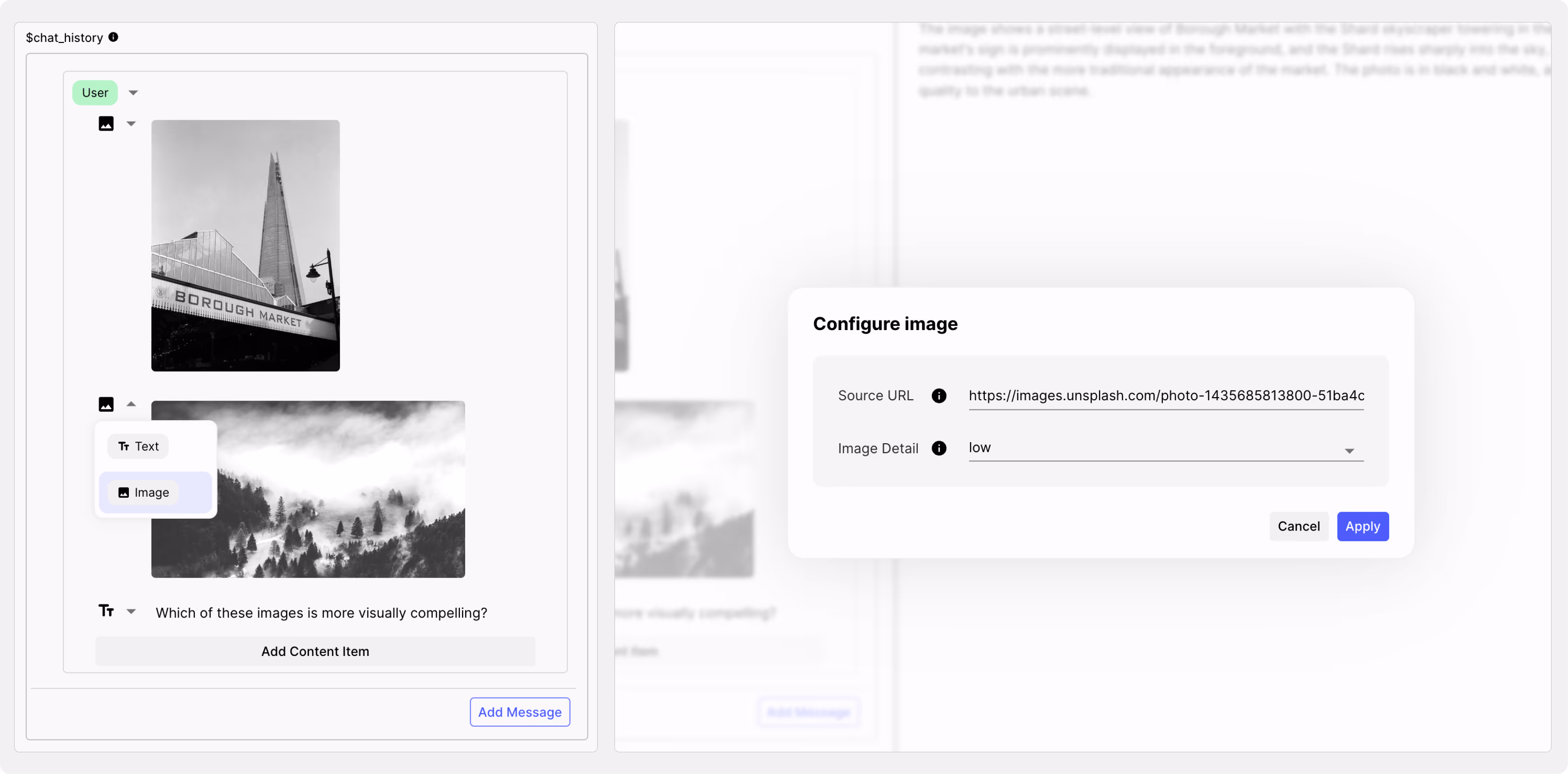Screen dimensions: 1568x774
Task: Click the first image content type icon
Action: (x=106, y=124)
